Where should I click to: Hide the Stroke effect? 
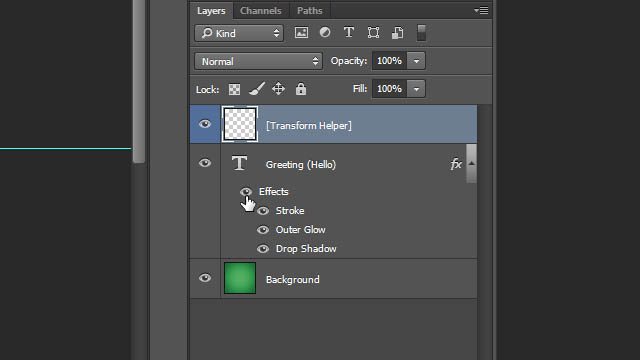263,211
